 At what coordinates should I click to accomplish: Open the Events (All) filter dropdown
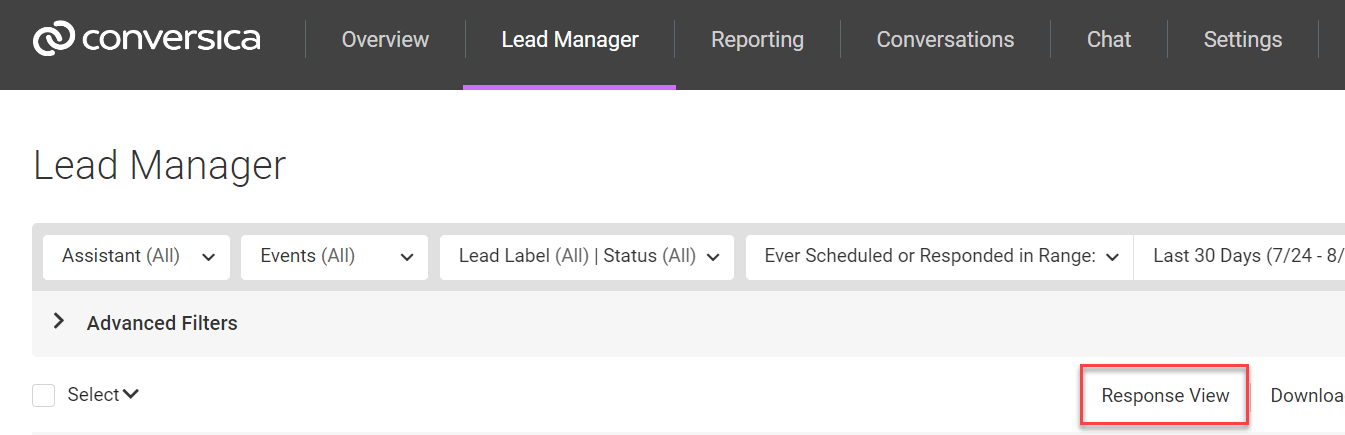(x=334, y=257)
